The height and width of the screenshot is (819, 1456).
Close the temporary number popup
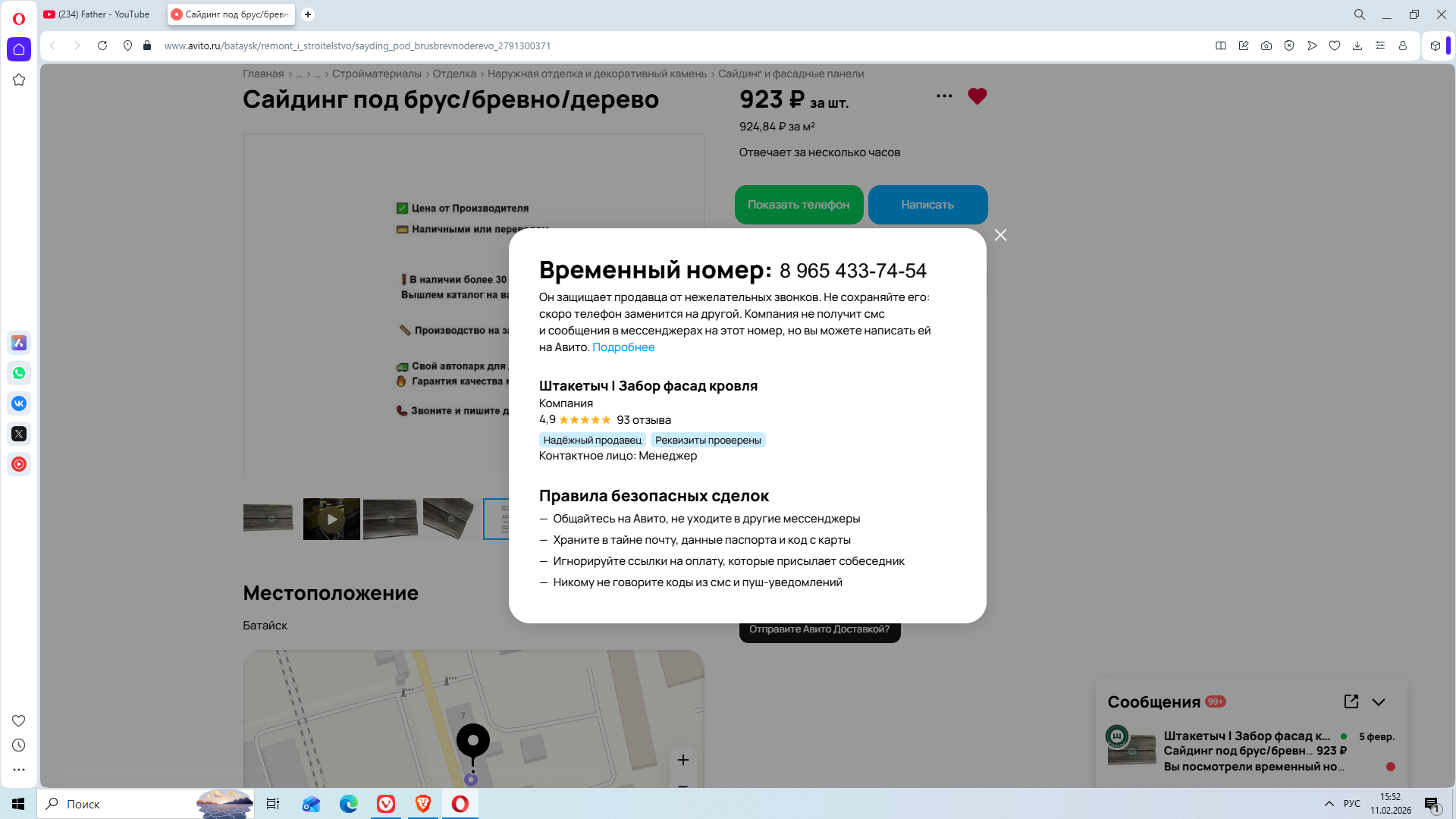pos(1000,235)
